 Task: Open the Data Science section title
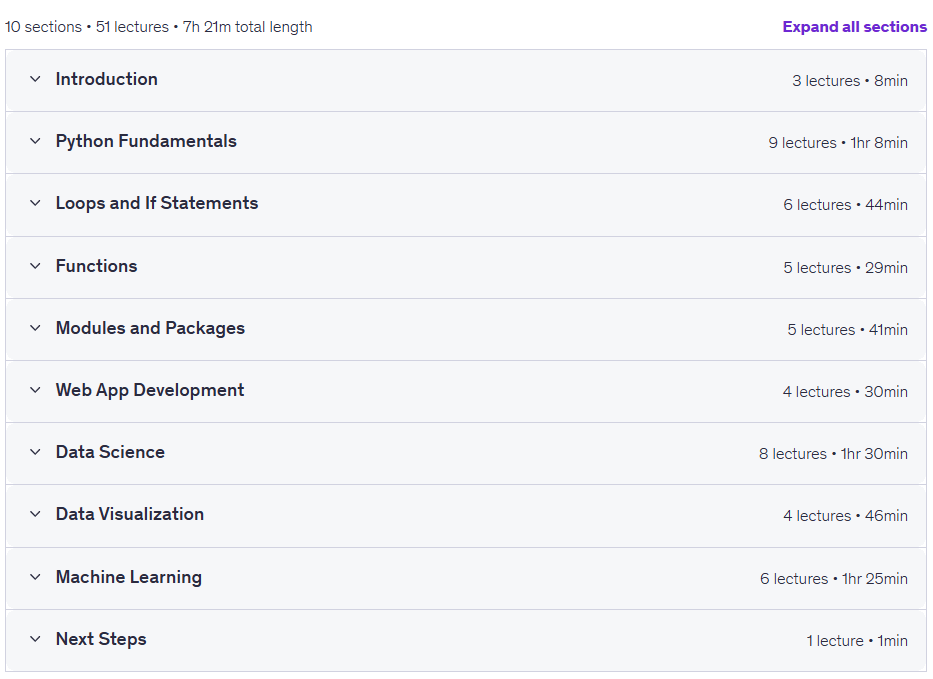point(110,452)
